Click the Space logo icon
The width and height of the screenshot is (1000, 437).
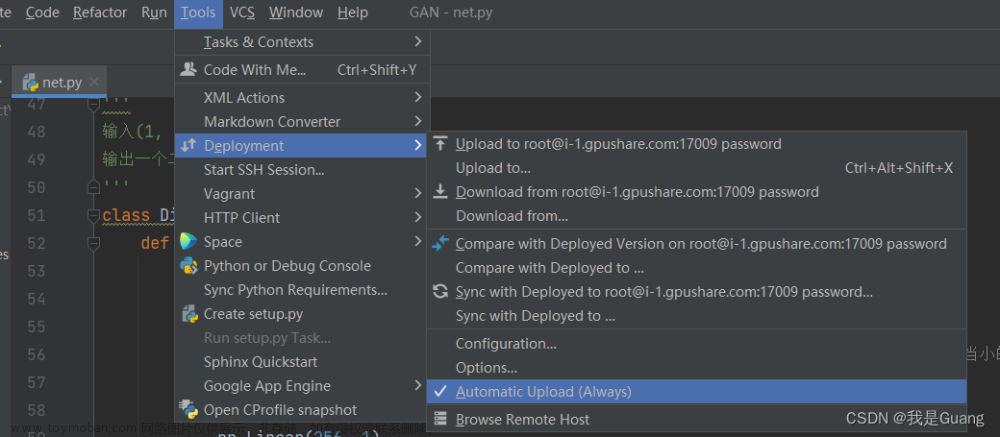coord(188,242)
